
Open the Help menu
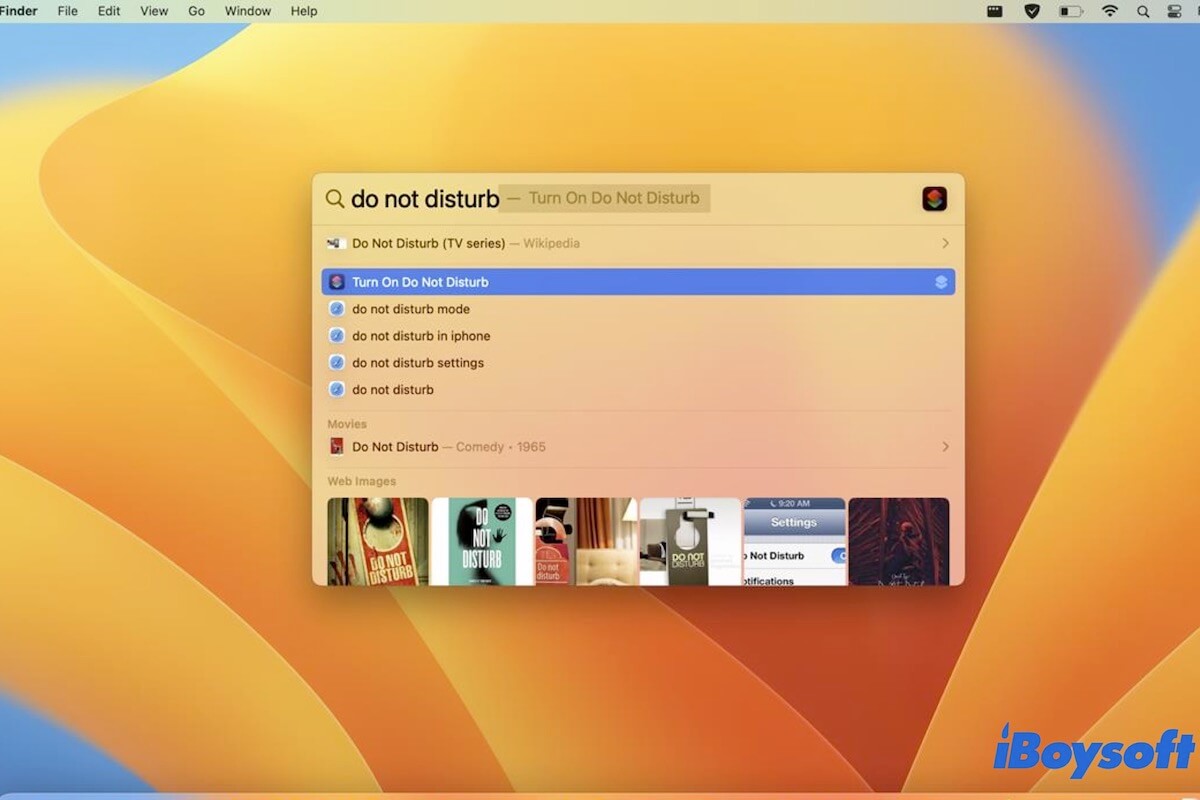pyautogui.click(x=304, y=11)
